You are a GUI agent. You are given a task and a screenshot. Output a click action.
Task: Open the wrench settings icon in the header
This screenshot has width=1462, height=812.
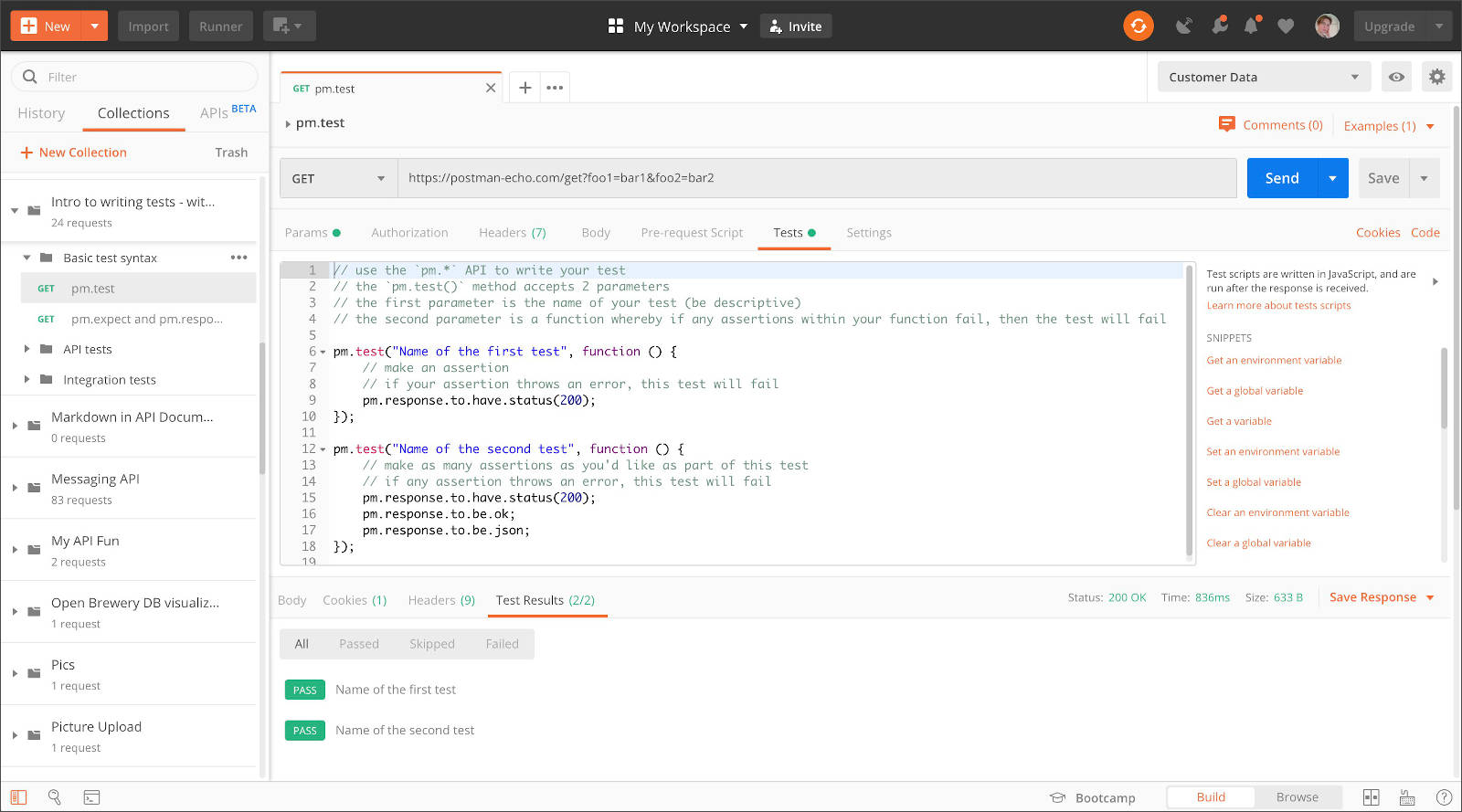tap(1219, 26)
